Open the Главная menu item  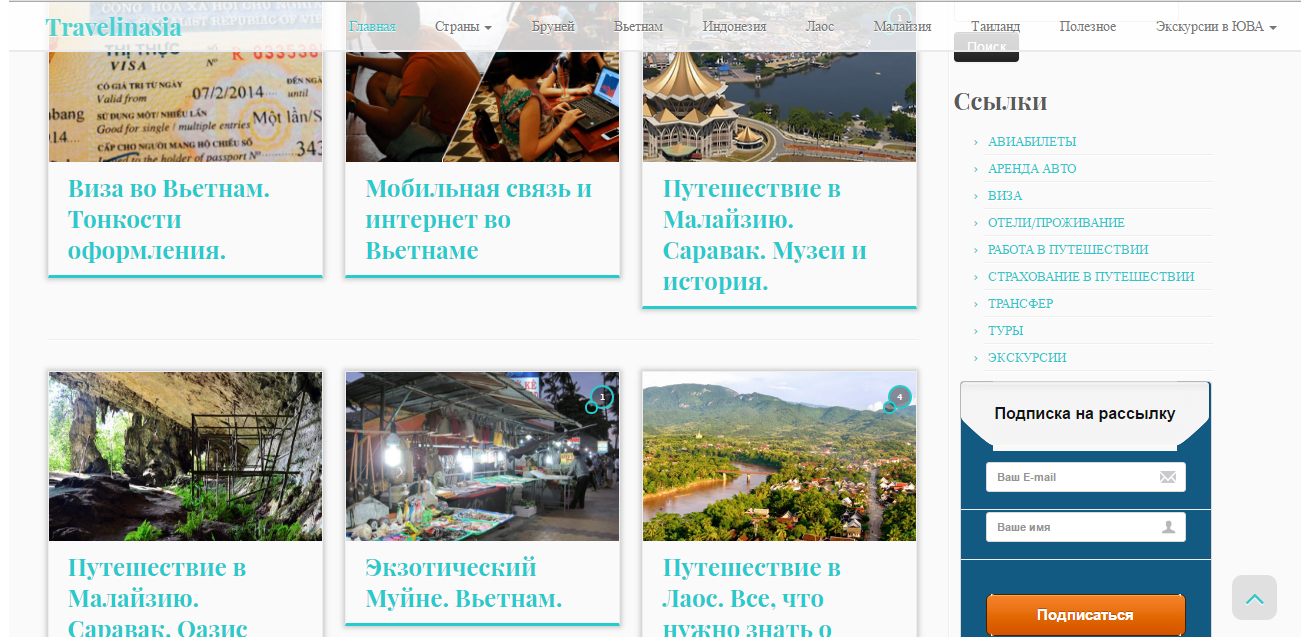click(x=372, y=27)
